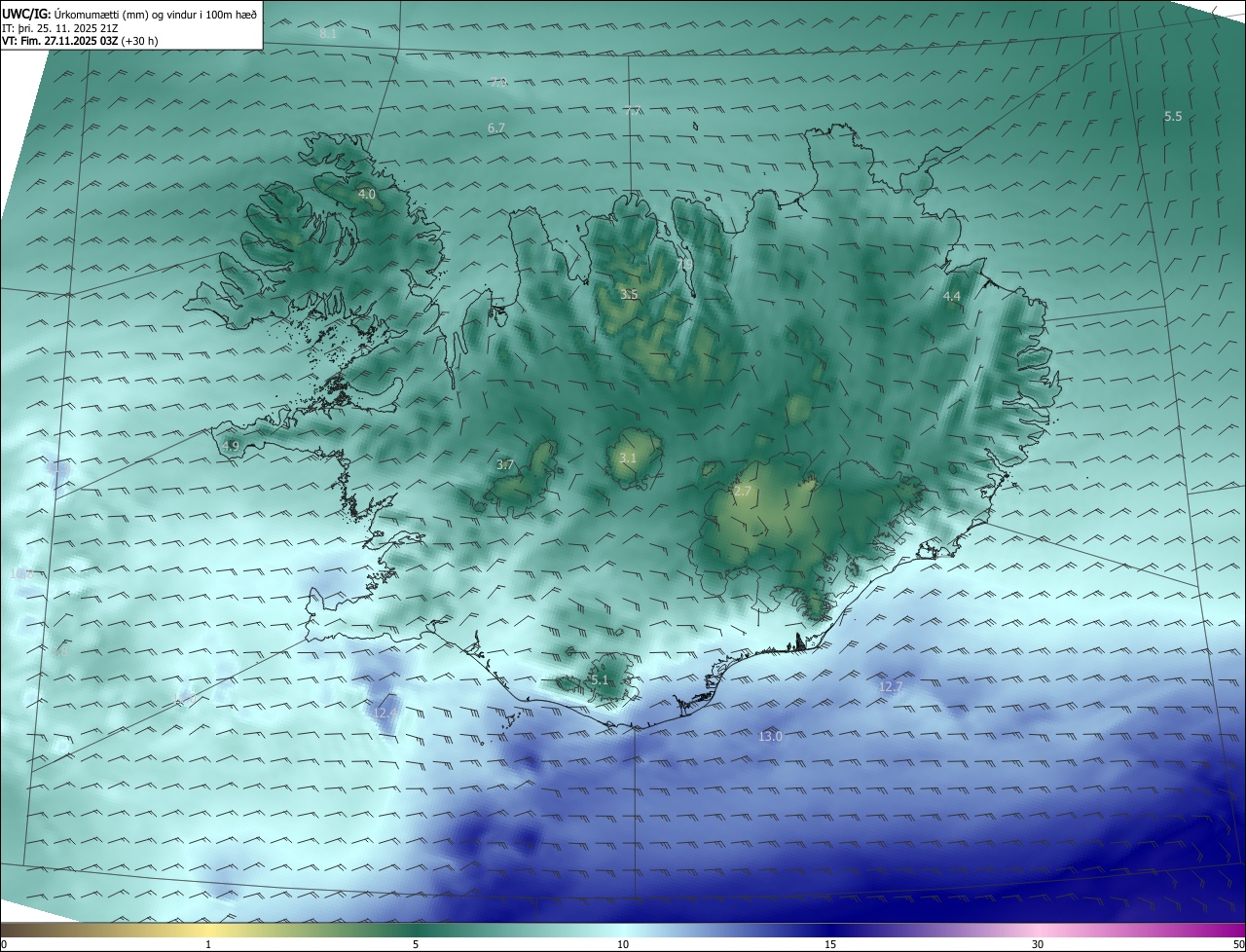Click the 3.1 value over Hofsjökull glacier
The image size is (1246, 952).
(x=628, y=458)
